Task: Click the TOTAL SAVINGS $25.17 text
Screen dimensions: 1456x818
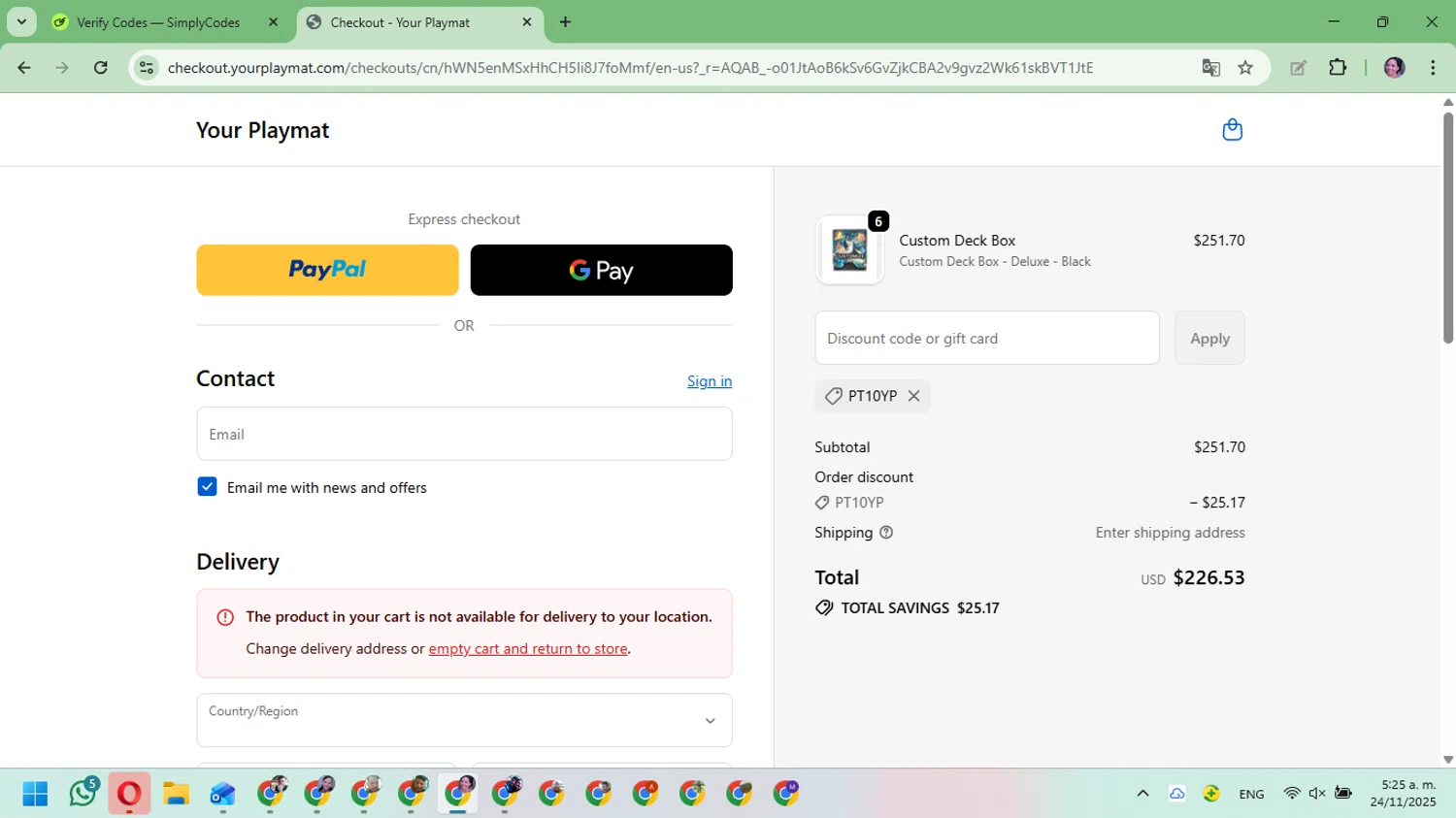Action: coord(920,608)
